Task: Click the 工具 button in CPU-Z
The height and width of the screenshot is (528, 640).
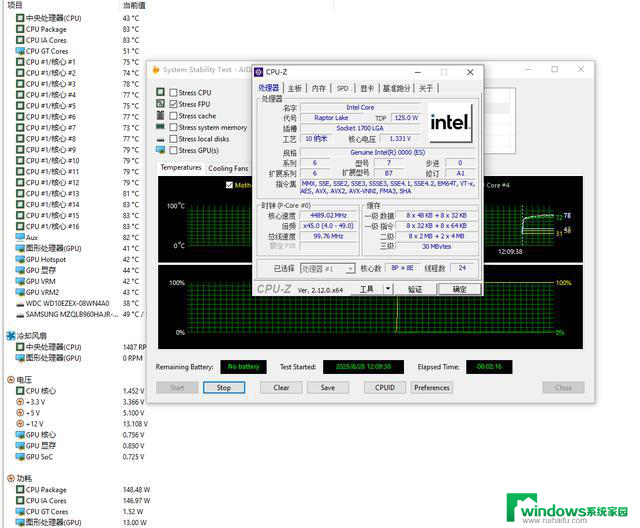Action: [x=367, y=289]
